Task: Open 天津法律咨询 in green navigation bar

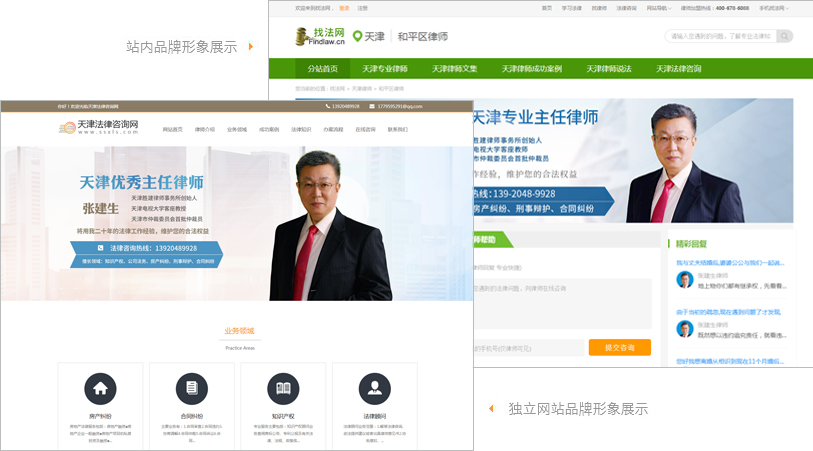Action: pos(679,68)
